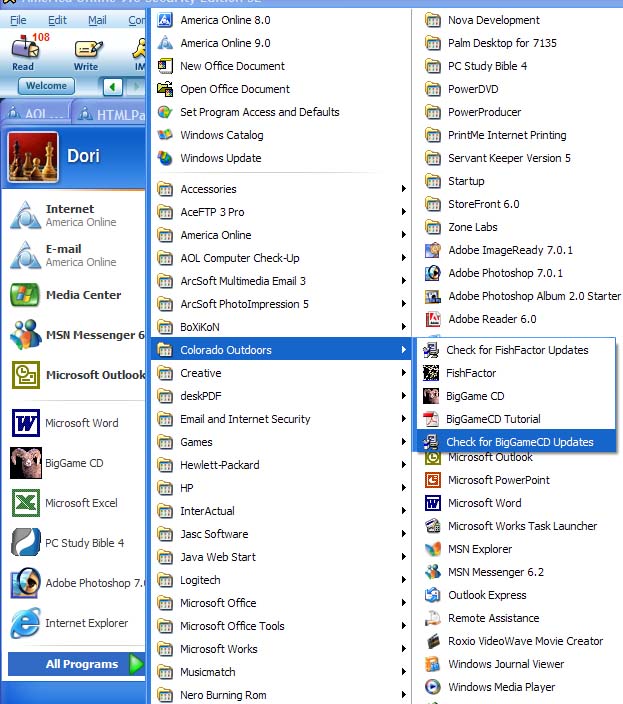
Task: Click the All Programs button
Action: click(x=75, y=664)
